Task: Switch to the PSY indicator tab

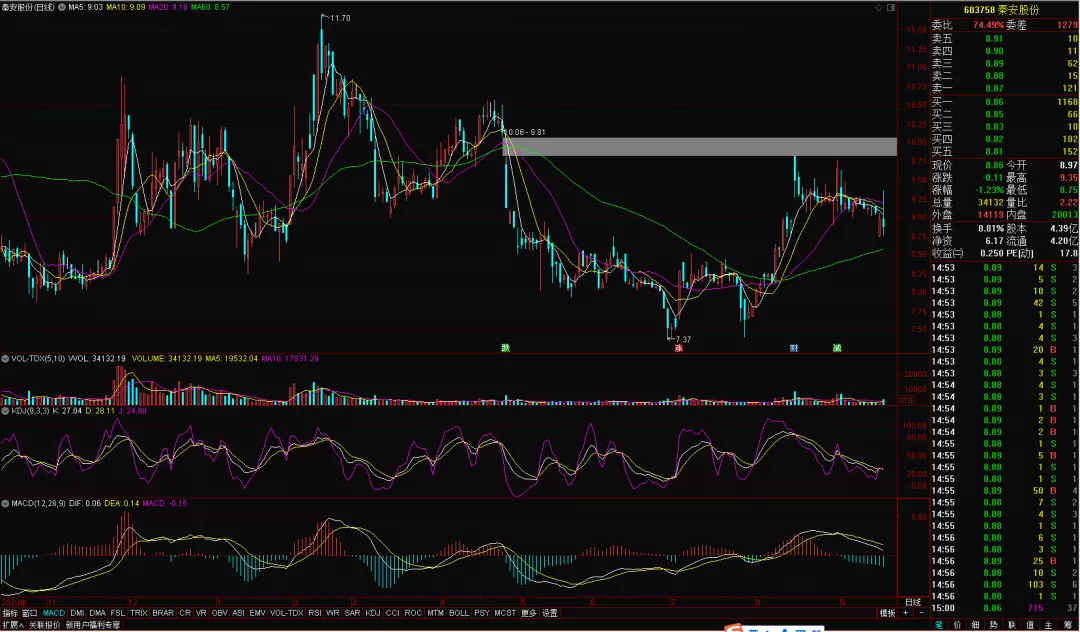Action: coord(481,613)
